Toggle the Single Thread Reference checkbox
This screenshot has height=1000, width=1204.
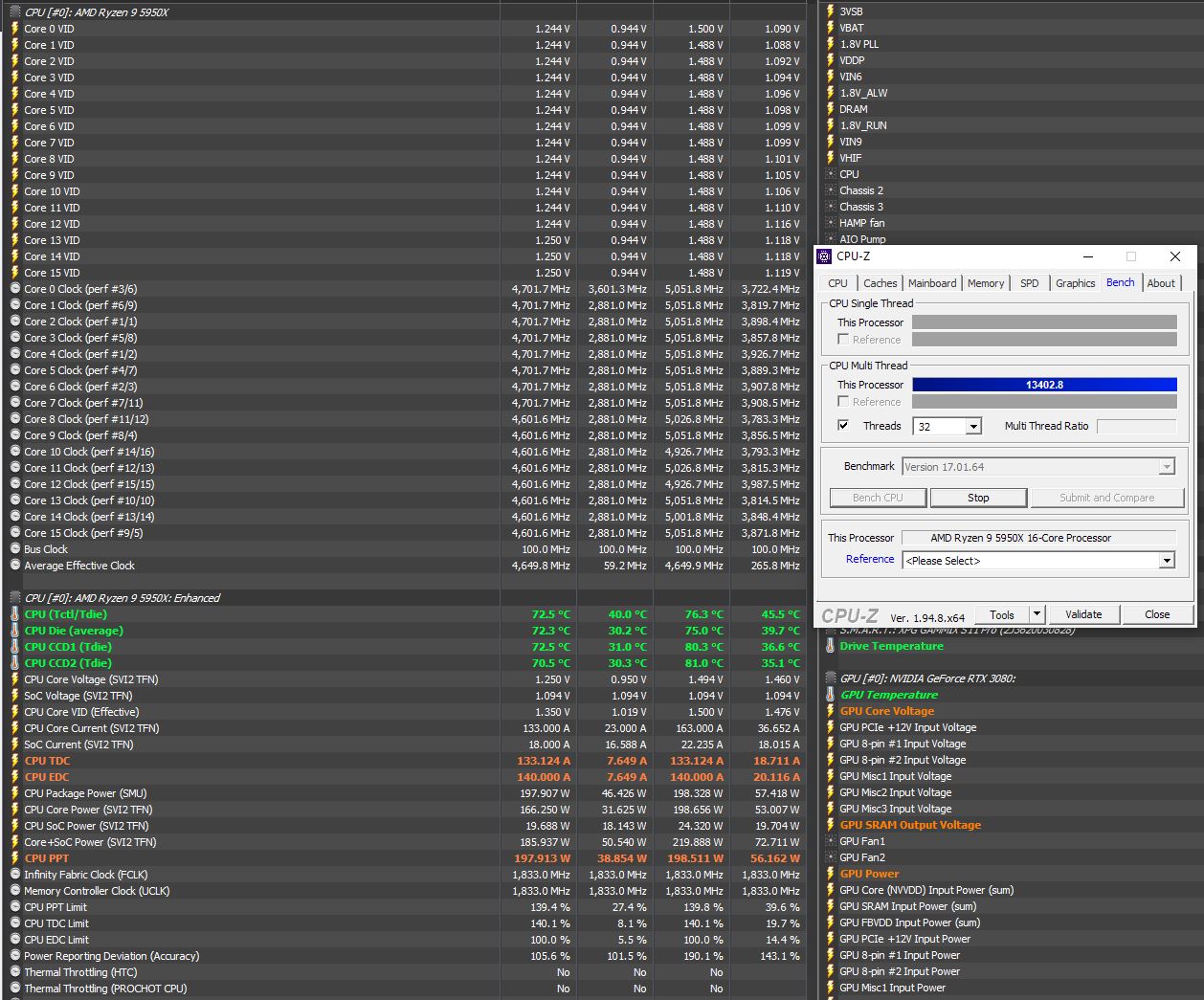(843, 340)
